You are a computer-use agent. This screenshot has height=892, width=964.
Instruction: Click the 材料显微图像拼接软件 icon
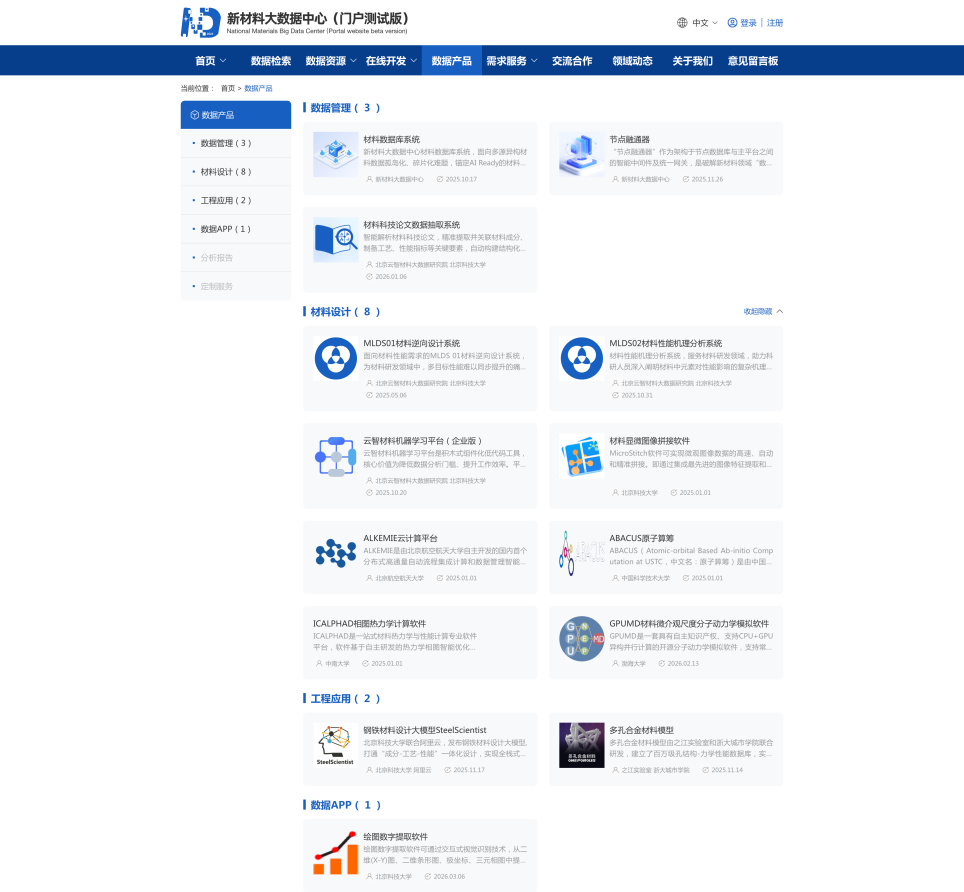tap(581, 456)
